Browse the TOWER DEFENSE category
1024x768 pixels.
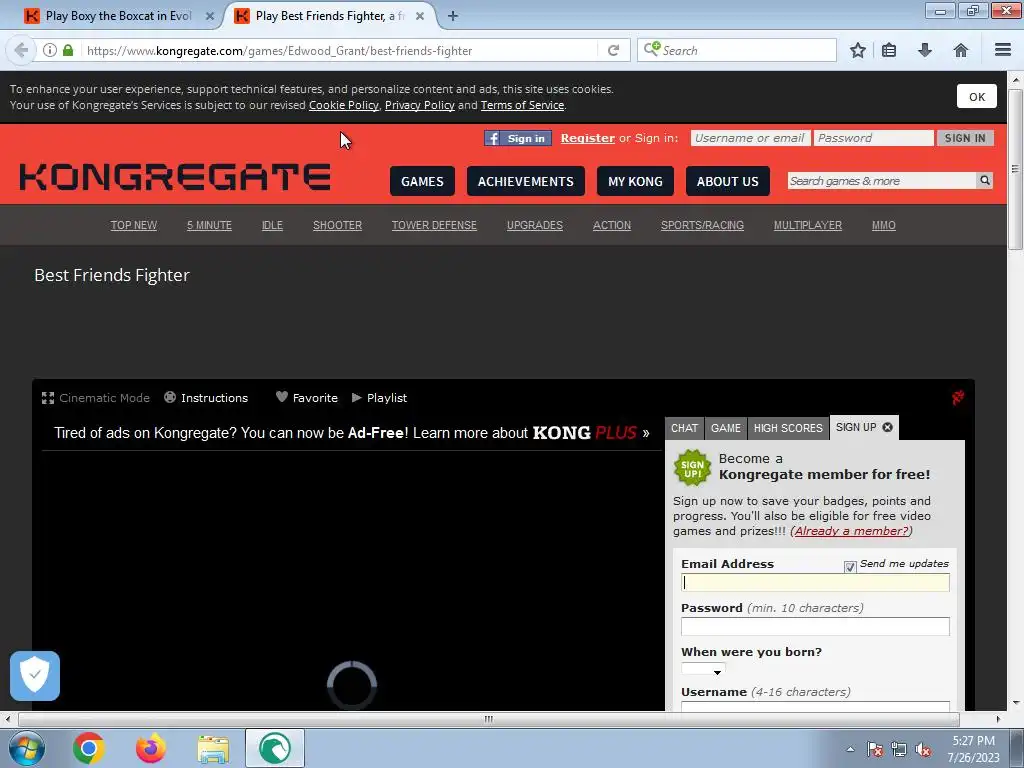pos(434,225)
